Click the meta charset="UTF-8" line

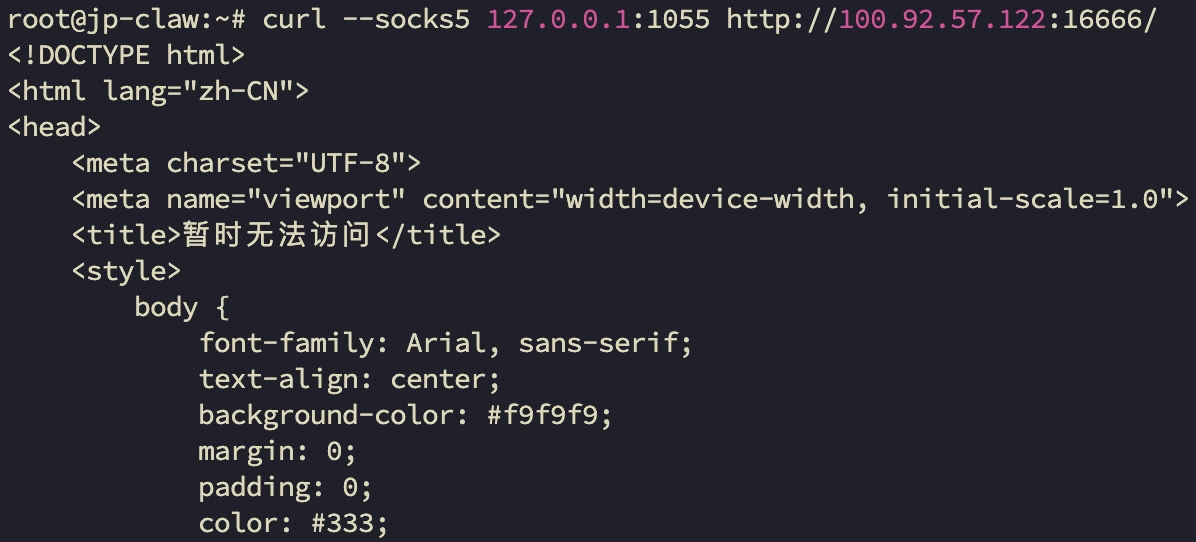click(x=246, y=163)
